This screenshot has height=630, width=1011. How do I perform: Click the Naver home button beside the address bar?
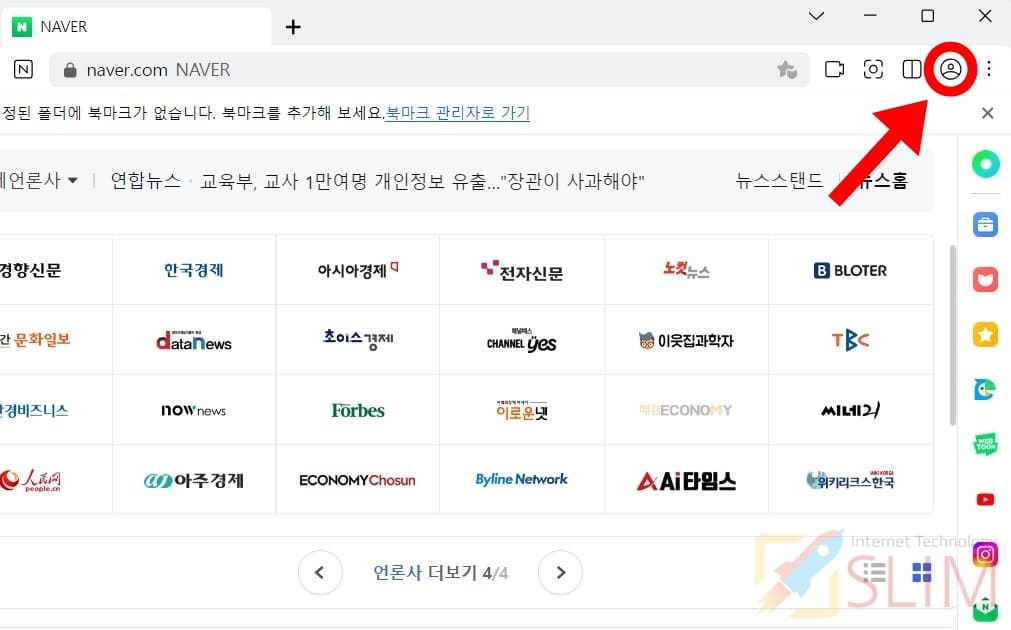(x=23, y=69)
